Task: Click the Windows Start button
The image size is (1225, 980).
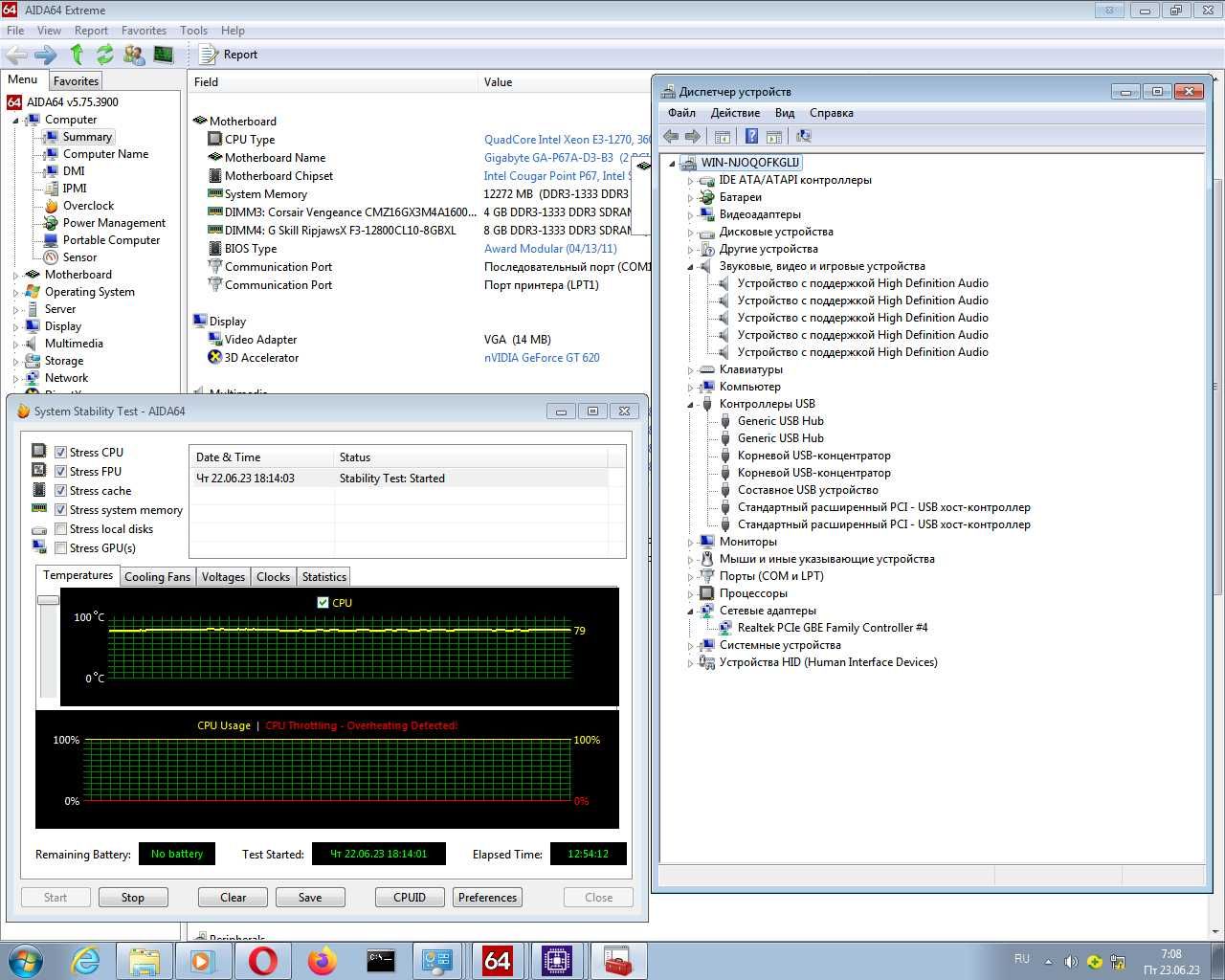Action: 26,960
